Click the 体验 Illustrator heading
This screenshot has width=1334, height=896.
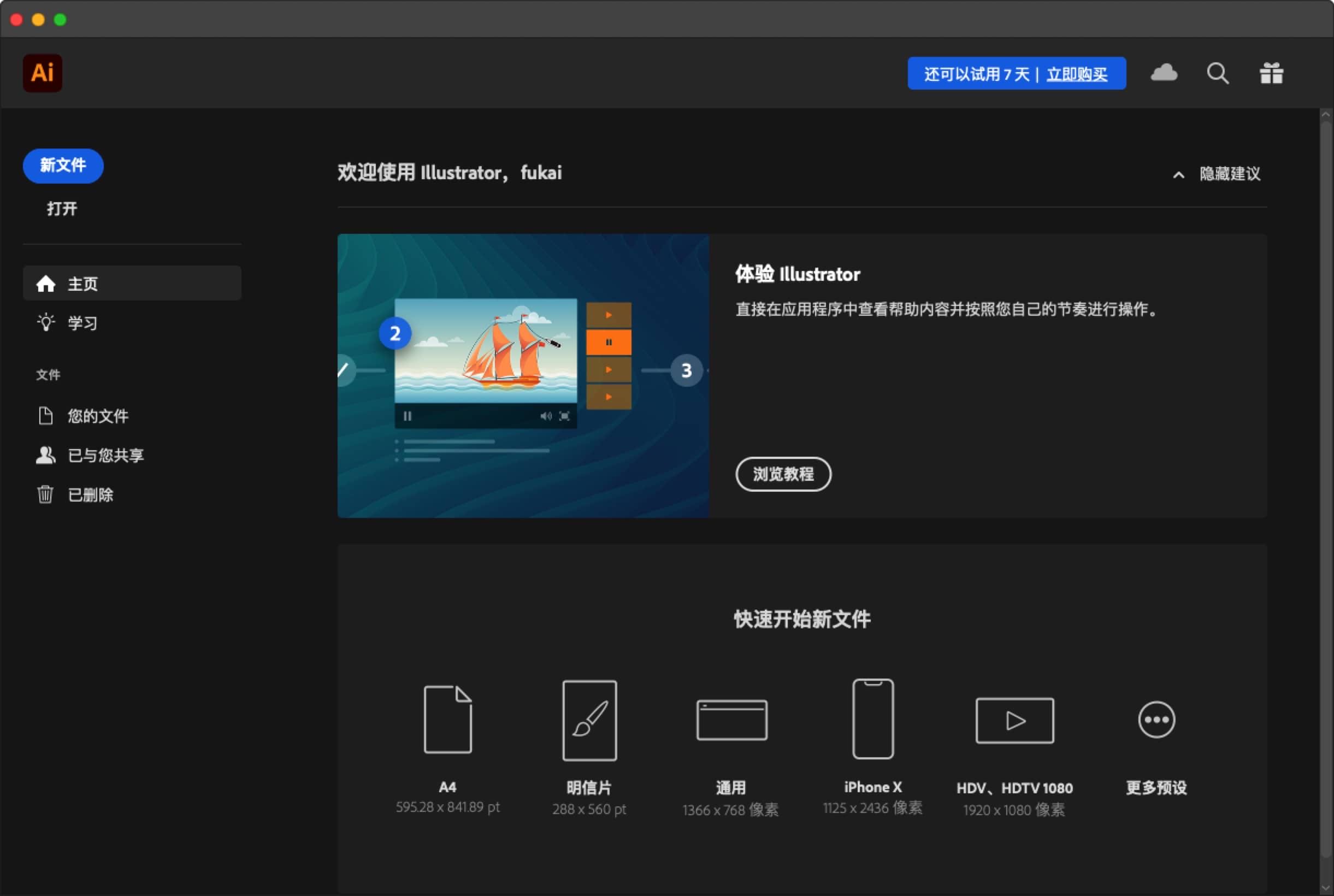pos(798,274)
